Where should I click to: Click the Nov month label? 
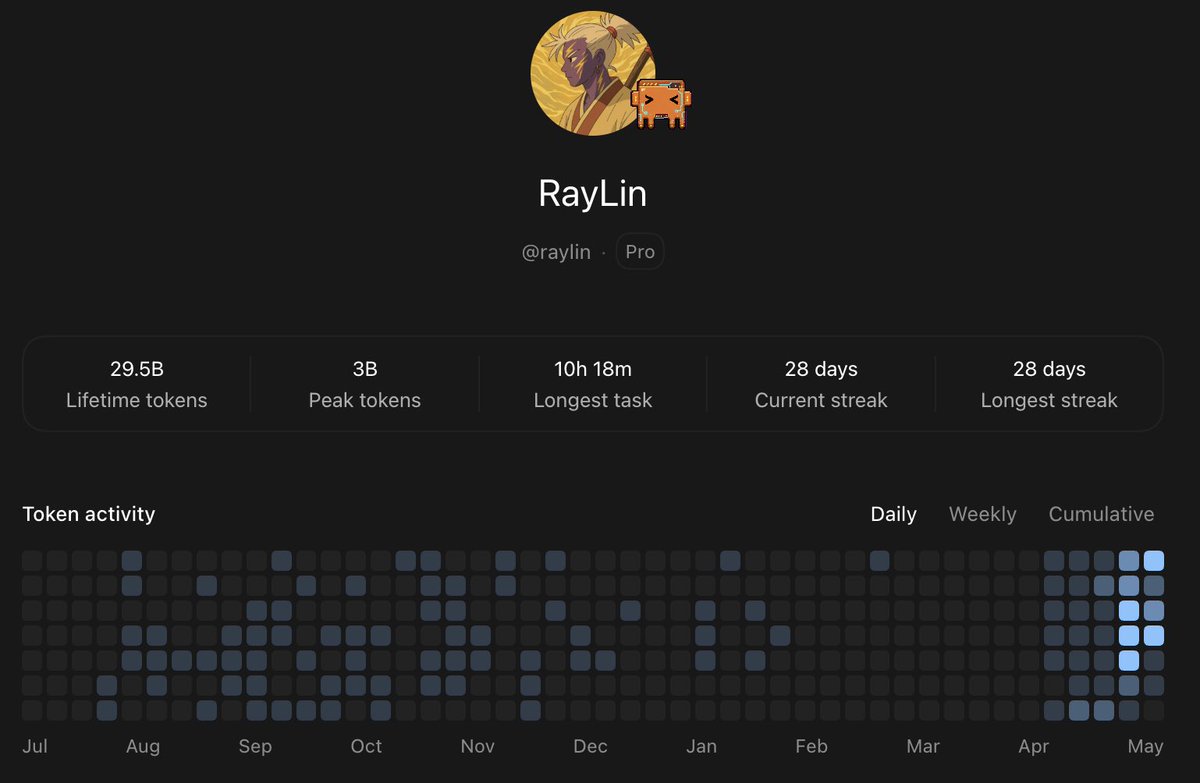coord(478,746)
